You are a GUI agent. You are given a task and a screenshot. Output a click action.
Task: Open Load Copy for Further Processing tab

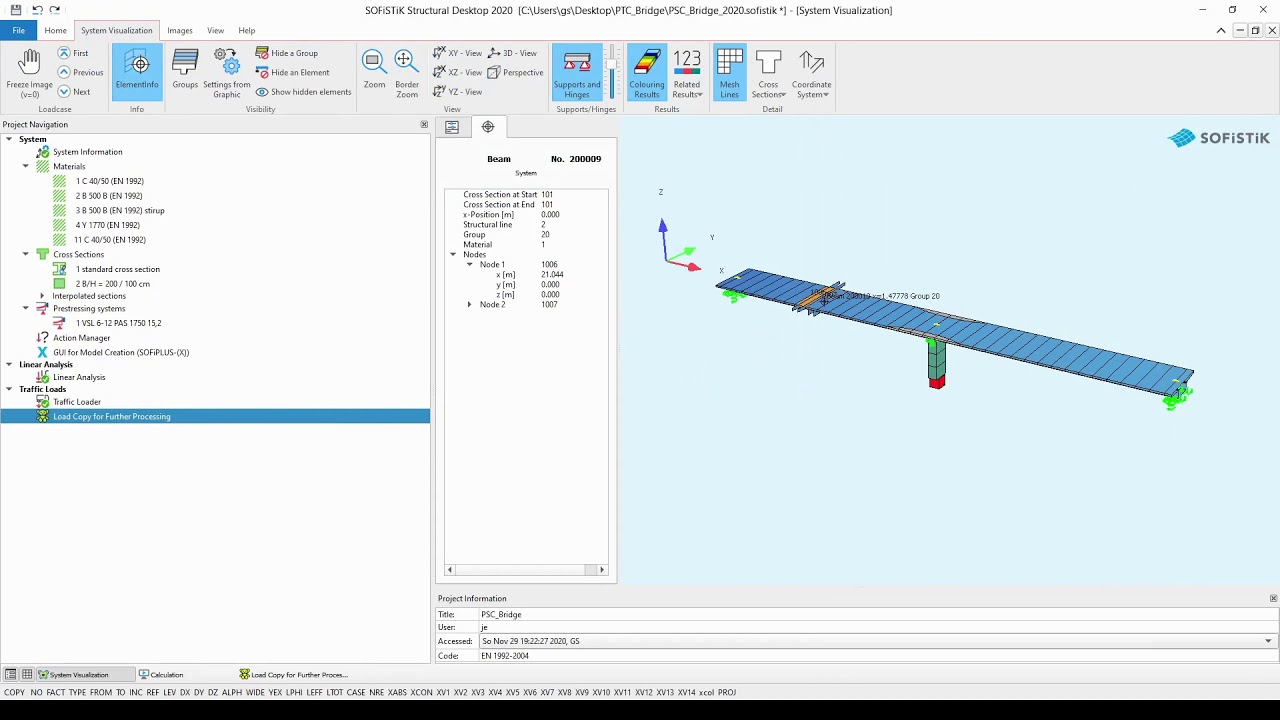coord(293,675)
